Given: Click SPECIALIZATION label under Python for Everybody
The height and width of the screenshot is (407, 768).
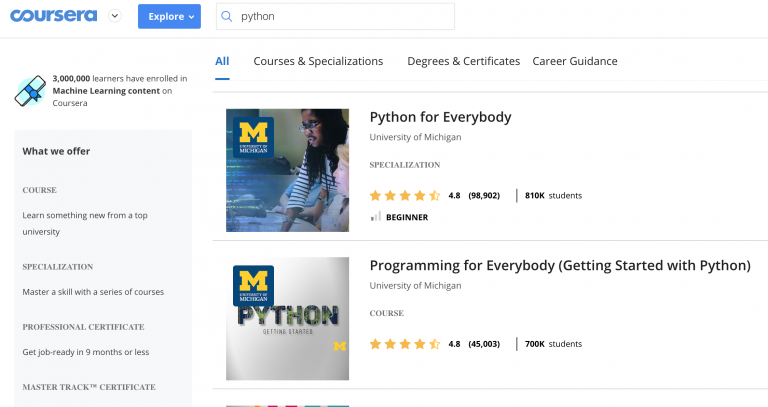Looking at the screenshot, I should coord(405,165).
